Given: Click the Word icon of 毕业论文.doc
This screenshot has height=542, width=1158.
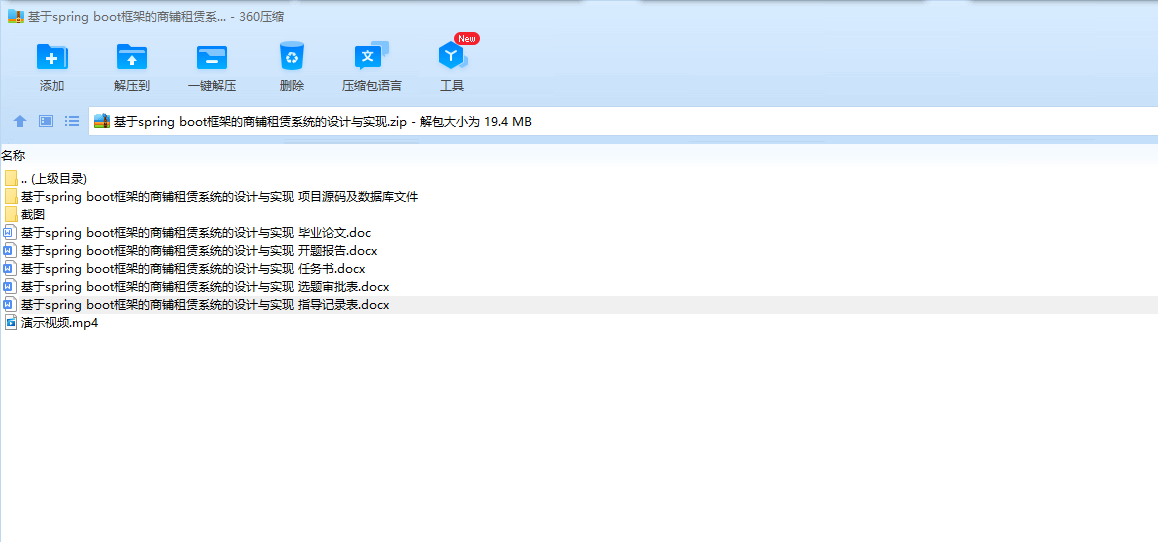Looking at the screenshot, I should point(10,233).
